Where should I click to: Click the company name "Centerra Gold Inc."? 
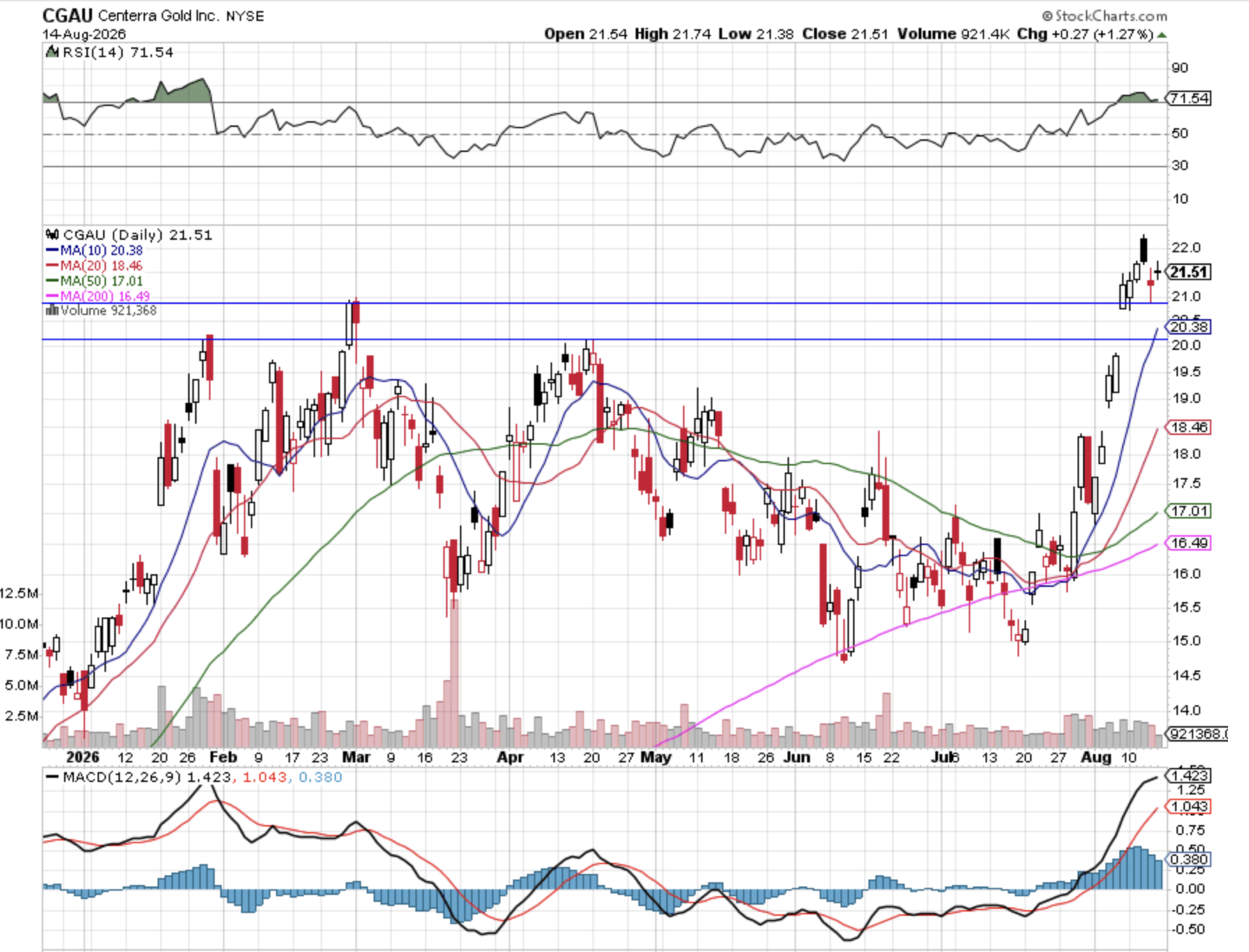(158, 15)
